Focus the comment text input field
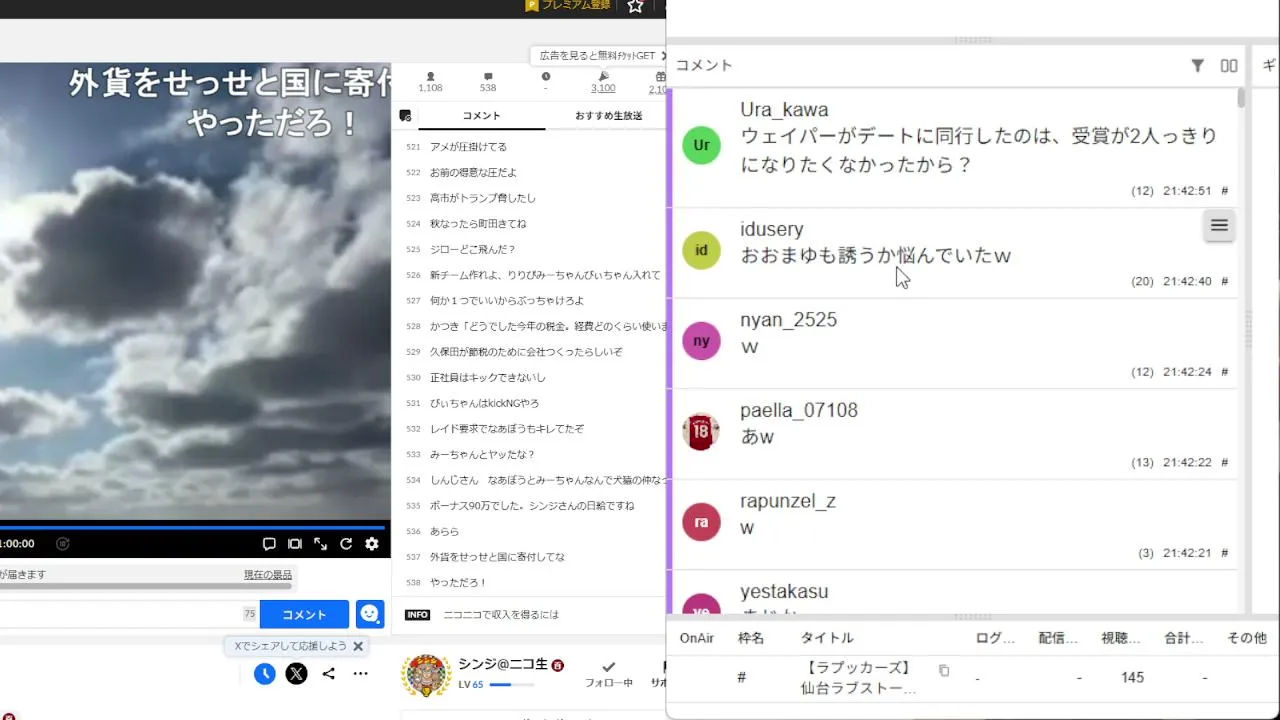The height and width of the screenshot is (720, 1280). [120, 614]
